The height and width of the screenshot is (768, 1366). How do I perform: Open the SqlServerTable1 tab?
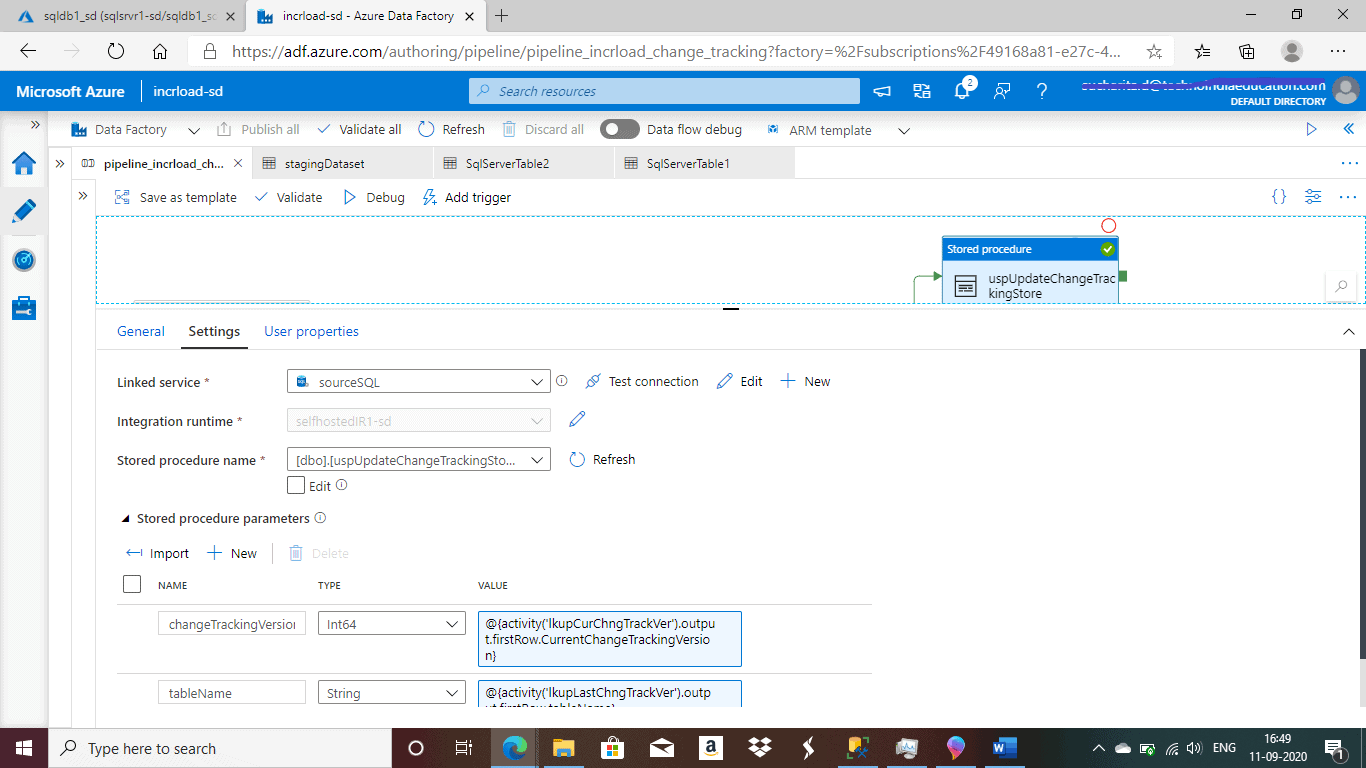click(x=705, y=163)
